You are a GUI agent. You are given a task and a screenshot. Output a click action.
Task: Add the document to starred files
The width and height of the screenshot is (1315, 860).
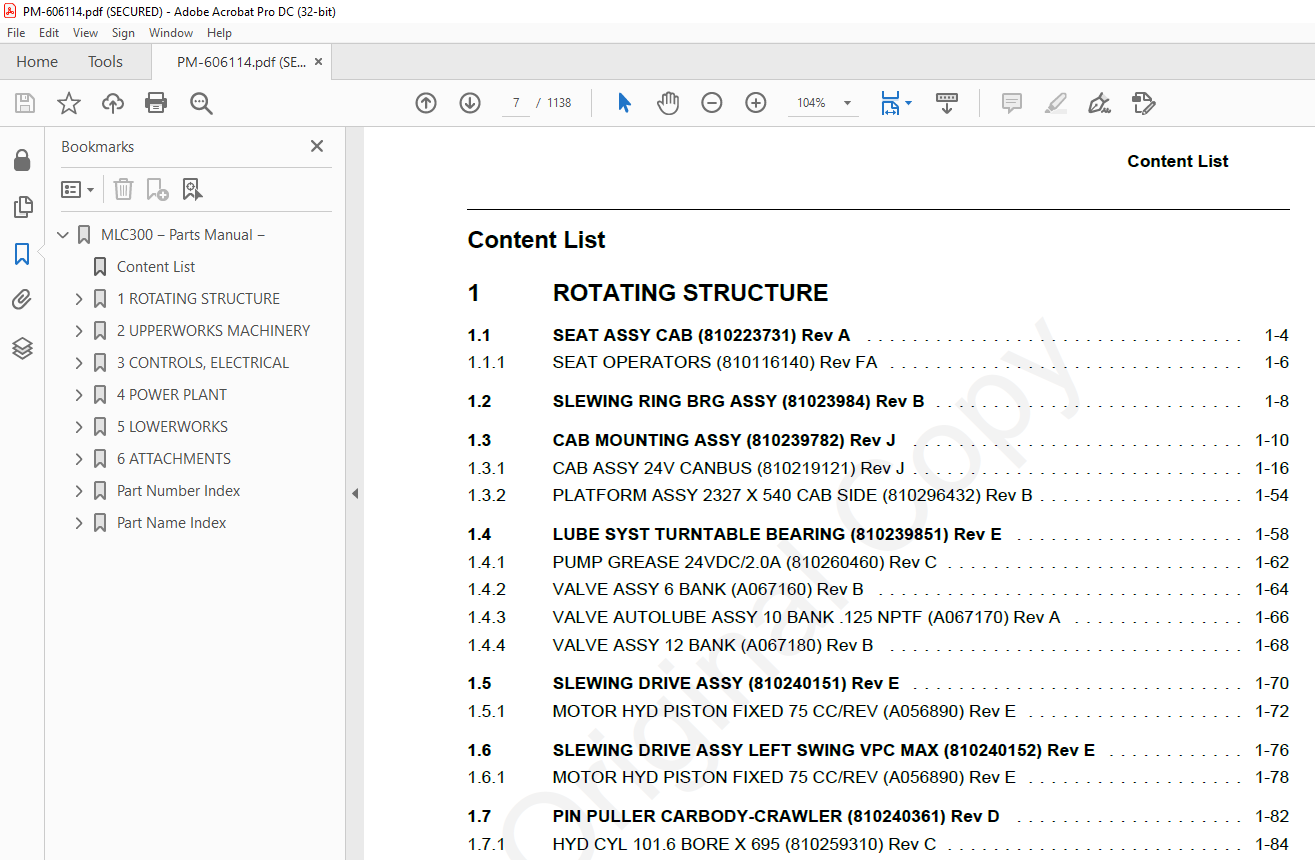[69, 103]
